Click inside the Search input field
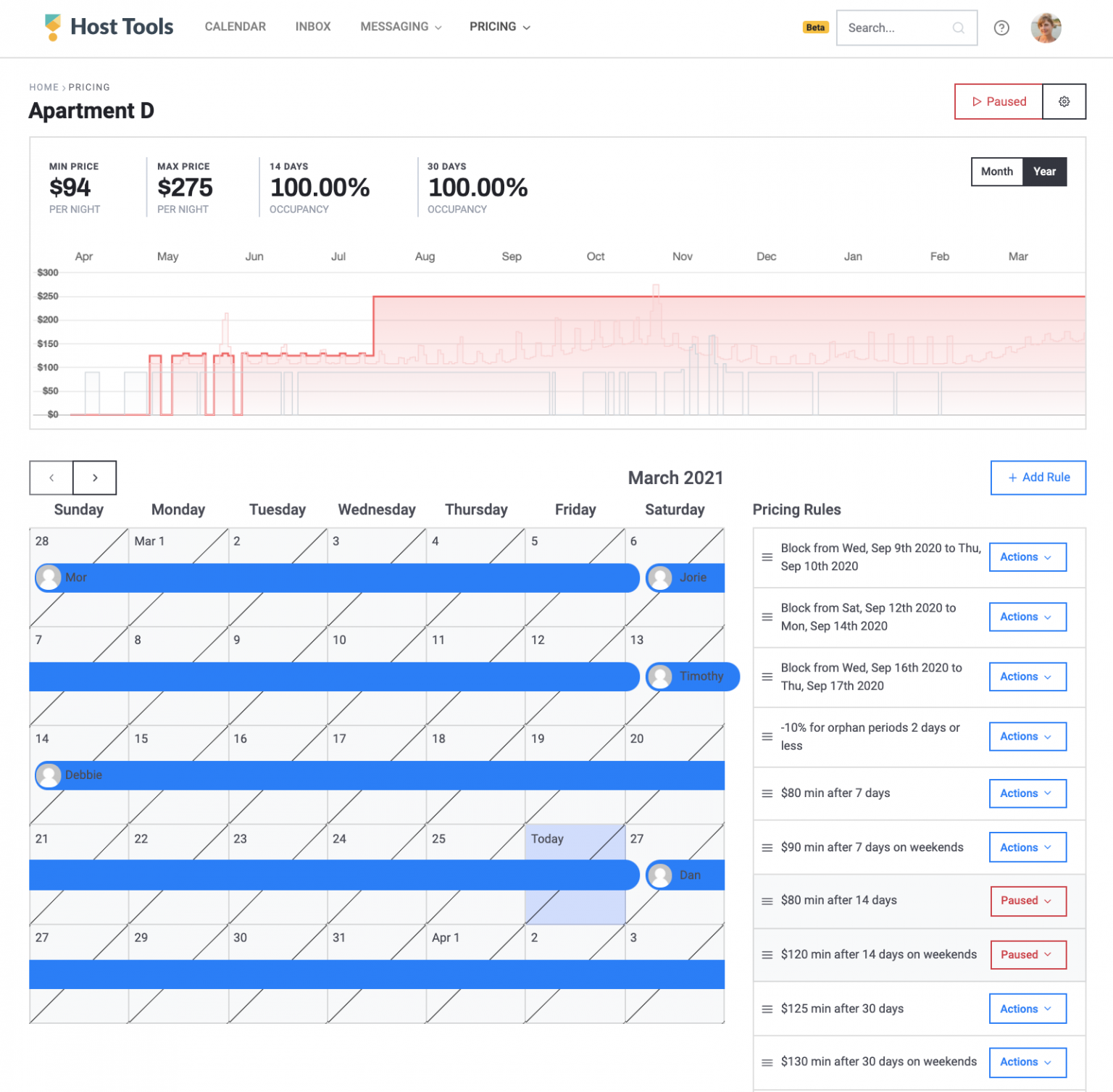 891,28
